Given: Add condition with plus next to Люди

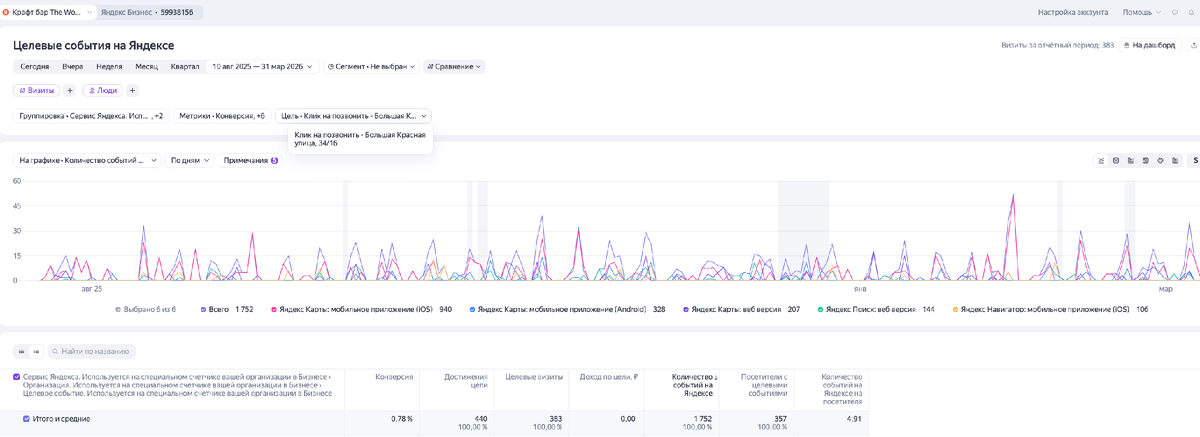Looking at the screenshot, I should click(132, 90).
